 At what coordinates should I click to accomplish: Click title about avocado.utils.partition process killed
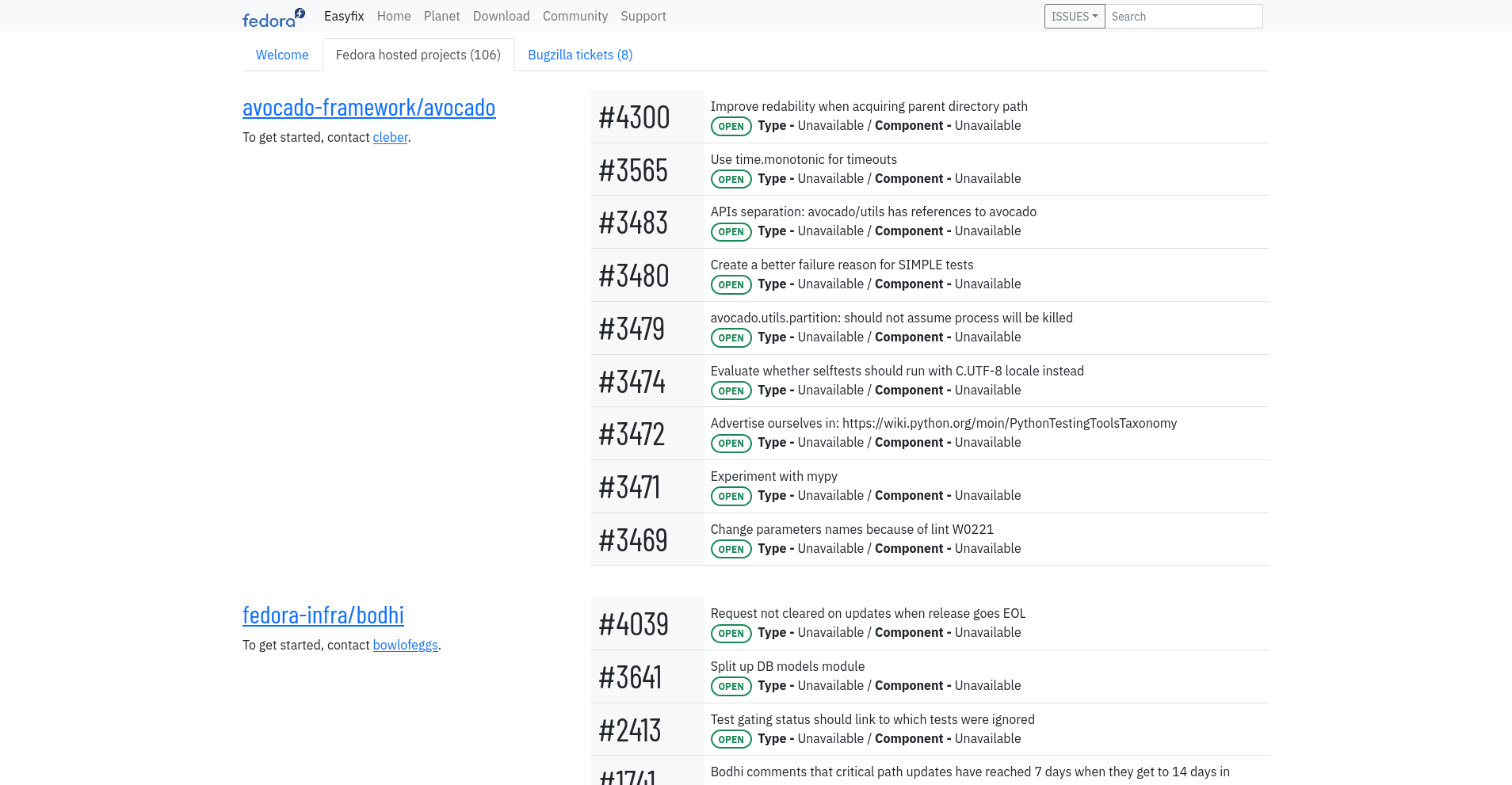tap(892, 318)
